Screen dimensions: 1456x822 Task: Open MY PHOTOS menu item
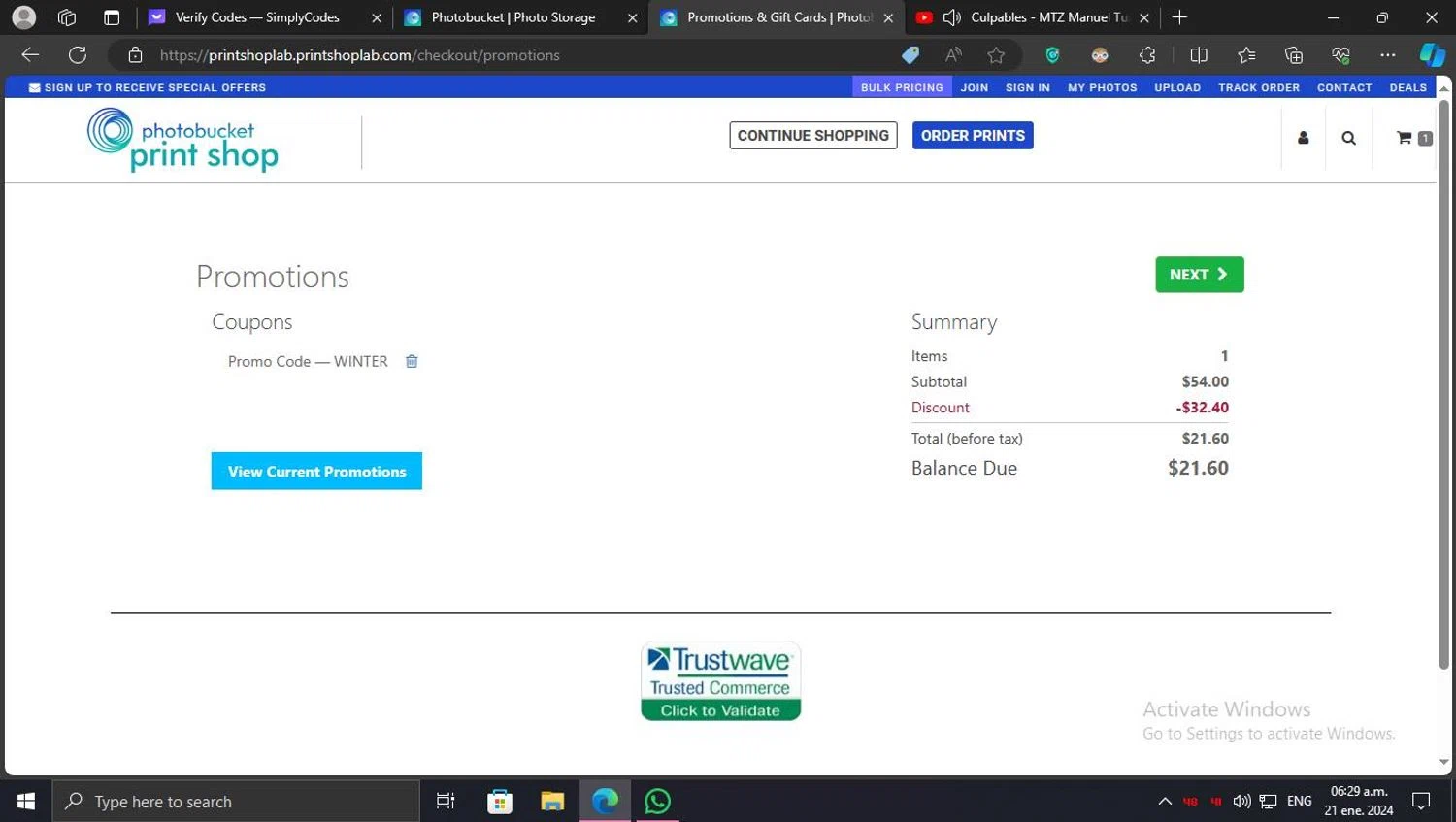(1103, 87)
